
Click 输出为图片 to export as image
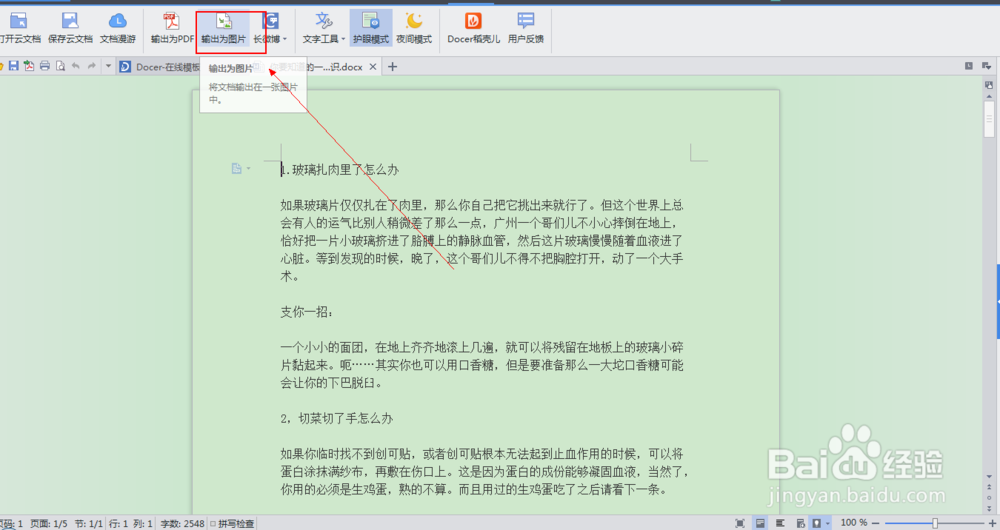(x=223, y=28)
